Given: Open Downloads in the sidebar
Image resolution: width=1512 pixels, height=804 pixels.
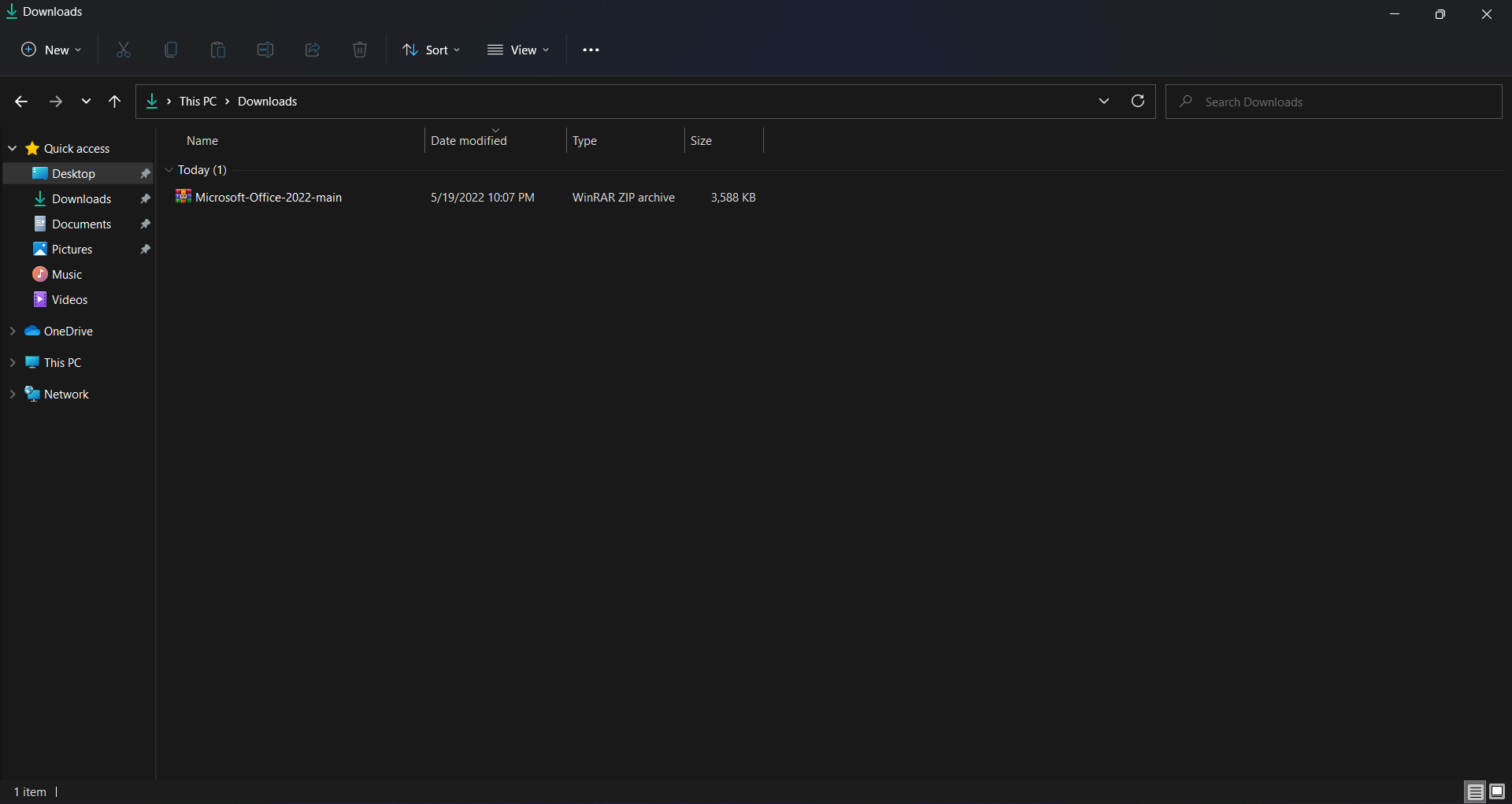Looking at the screenshot, I should pyautogui.click(x=81, y=198).
